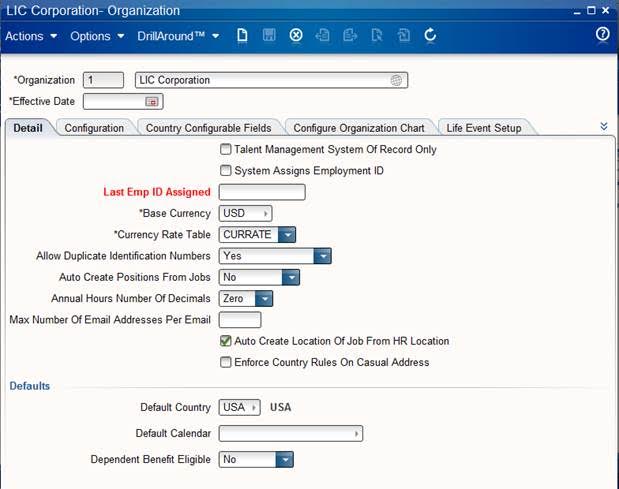This screenshot has height=489, width=619.
Task: Click the Delete circled-X toolbar icon
Action: point(296,35)
